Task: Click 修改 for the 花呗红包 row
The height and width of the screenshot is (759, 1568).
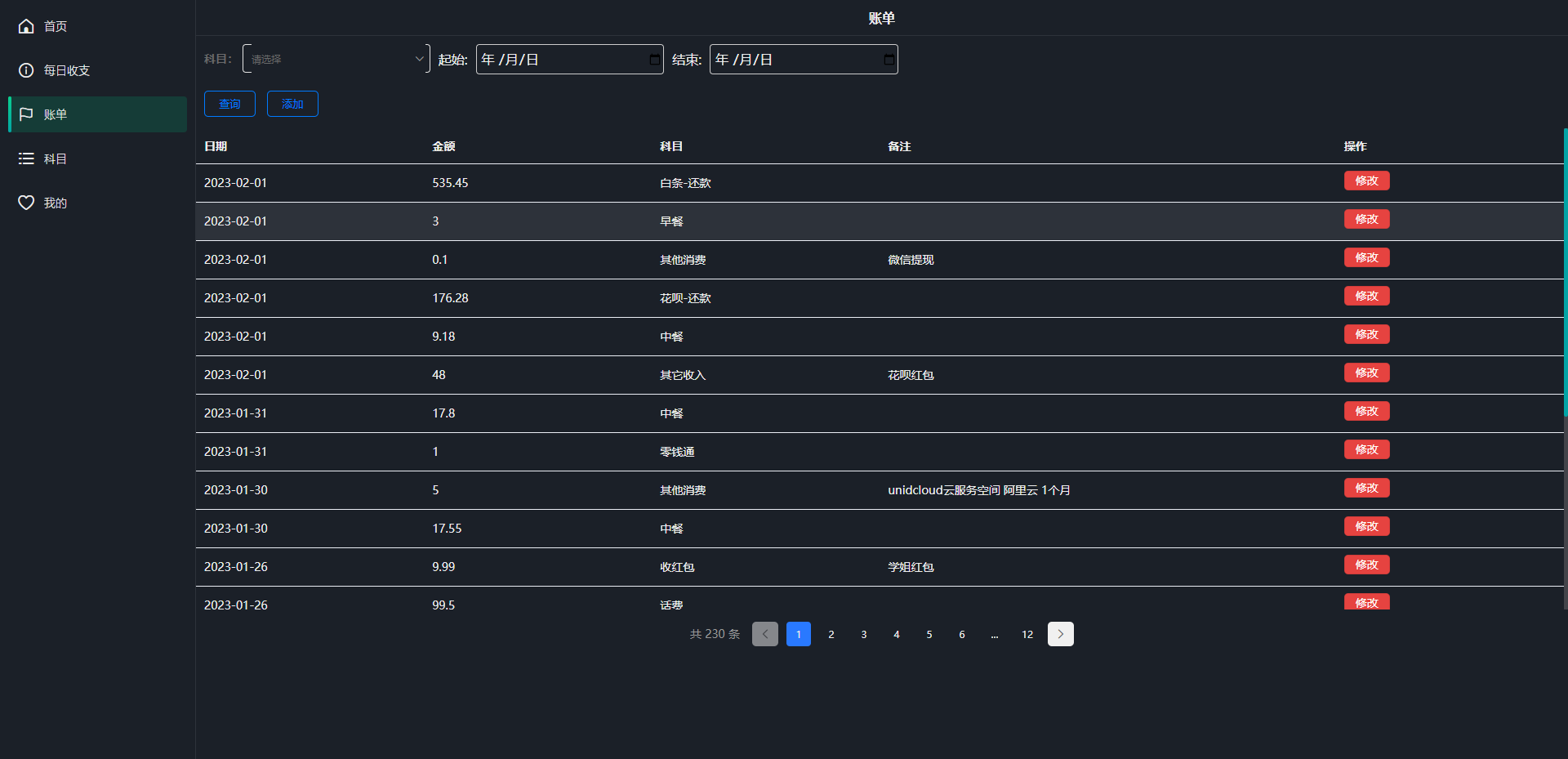Action: click(1367, 373)
